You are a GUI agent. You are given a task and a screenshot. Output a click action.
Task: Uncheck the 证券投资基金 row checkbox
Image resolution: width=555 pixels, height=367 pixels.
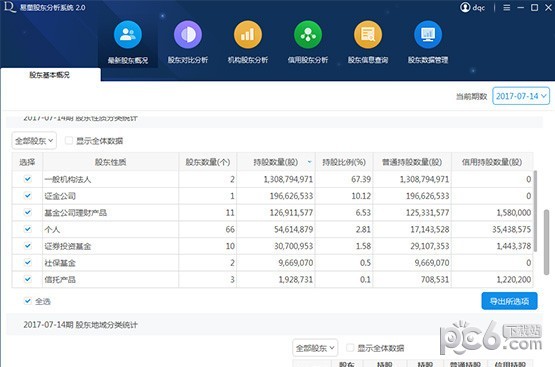coord(28,246)
